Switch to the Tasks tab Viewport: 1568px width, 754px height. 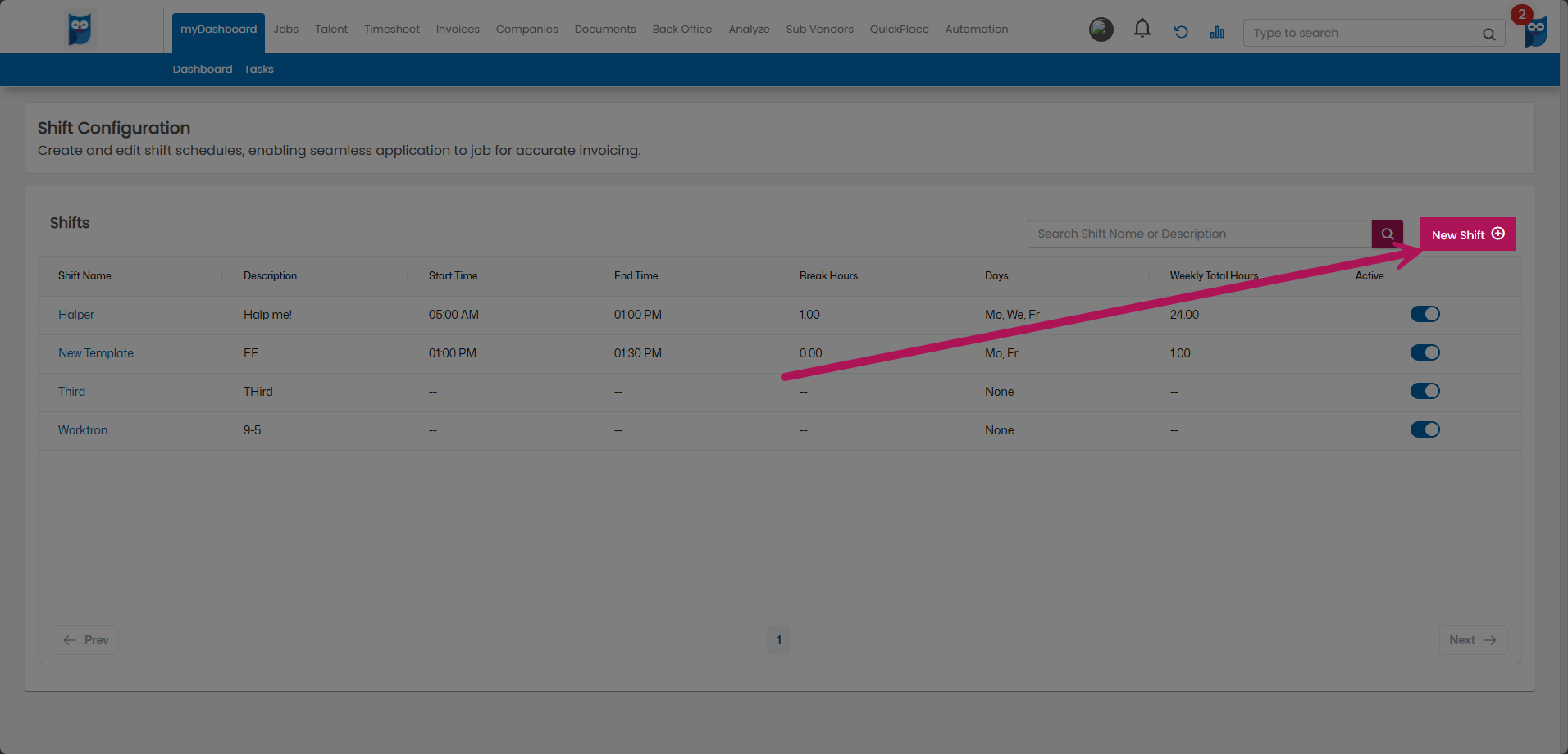[258, 70]
